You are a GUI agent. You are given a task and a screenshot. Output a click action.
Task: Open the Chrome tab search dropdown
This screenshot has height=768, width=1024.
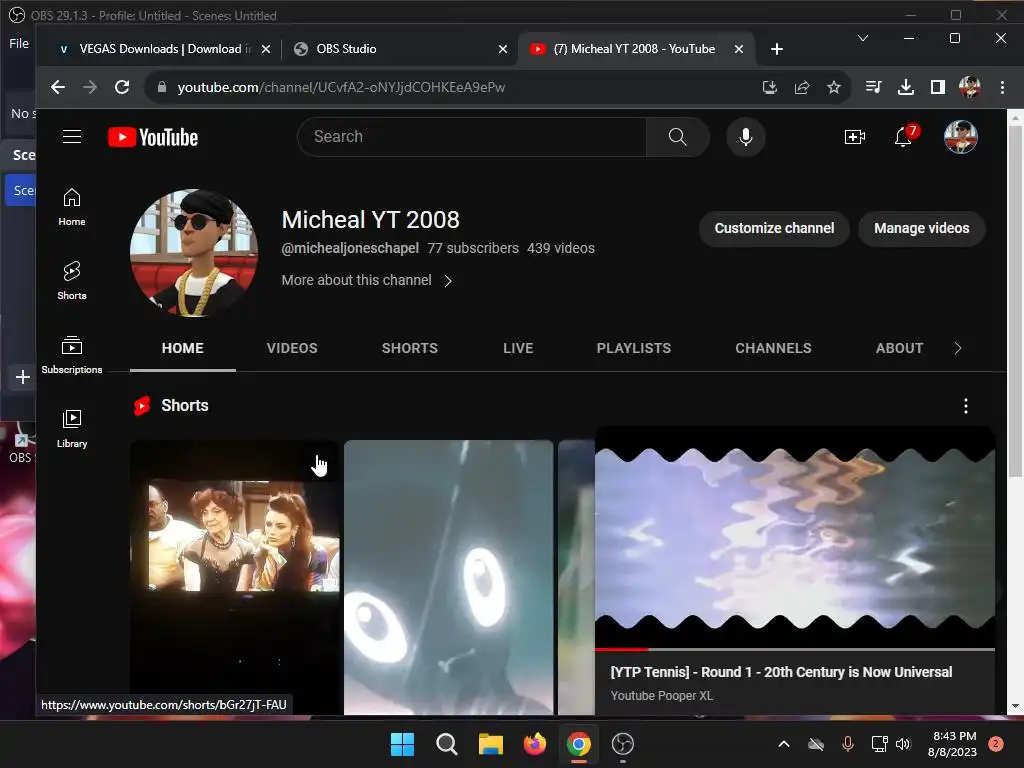(x=863, y=38)
